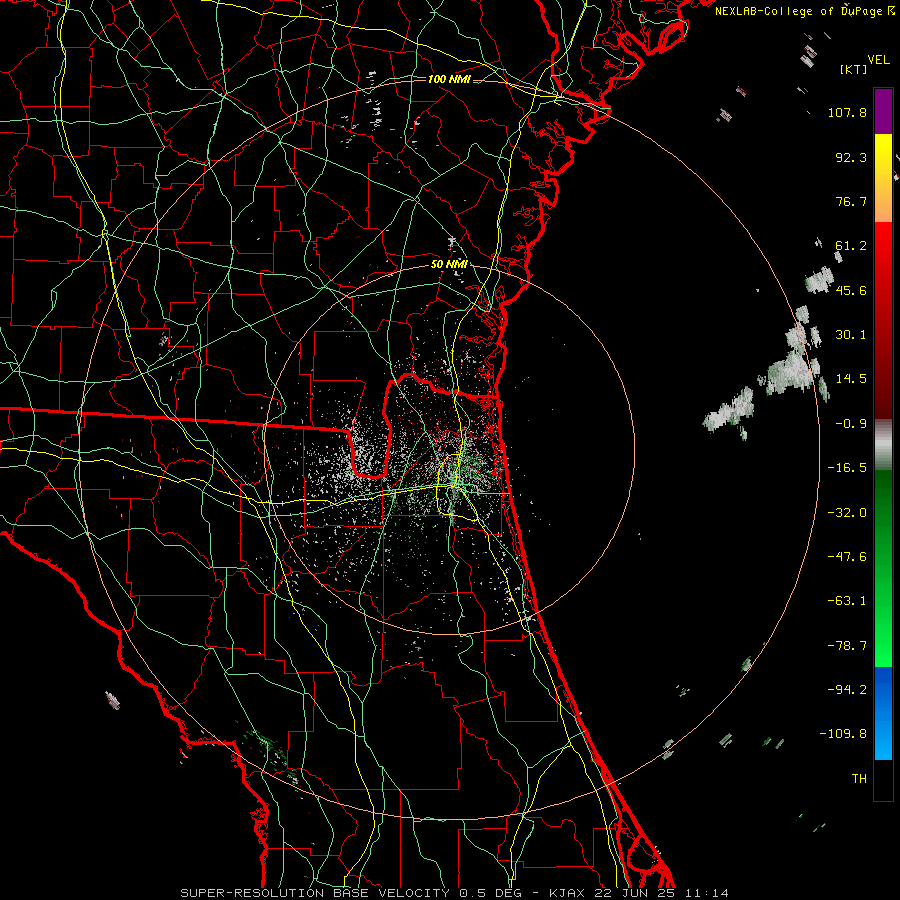This screenshot has width=900, height=900.
Task: Click the -63.1 value on velocity scale
Action: [x=847, y=601]
